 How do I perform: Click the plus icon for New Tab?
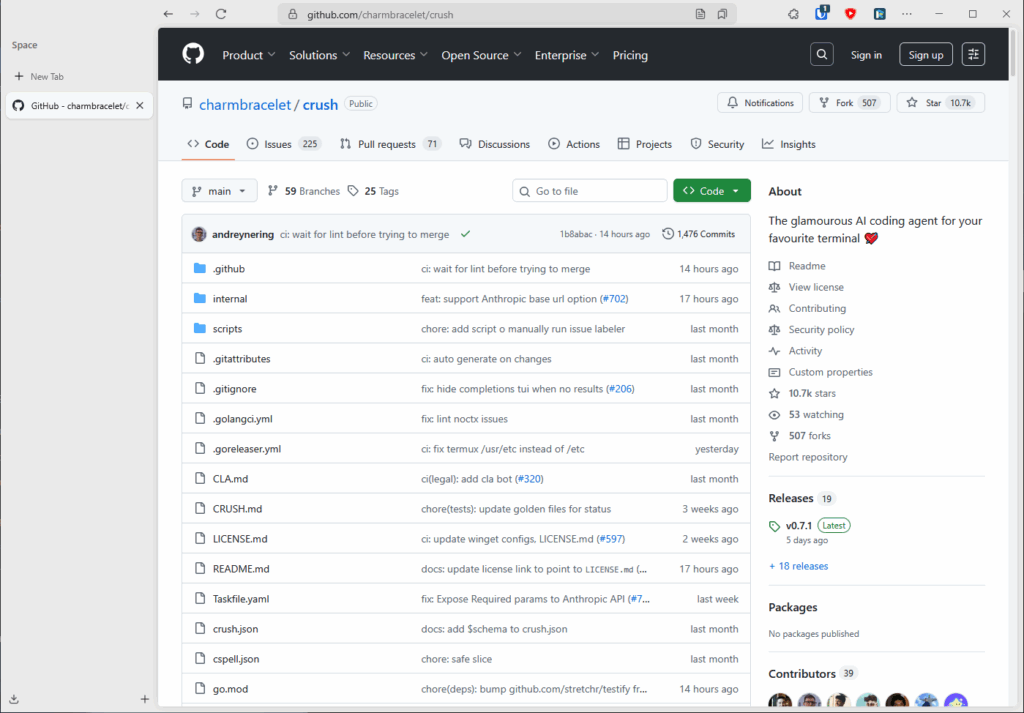point(19,76)
